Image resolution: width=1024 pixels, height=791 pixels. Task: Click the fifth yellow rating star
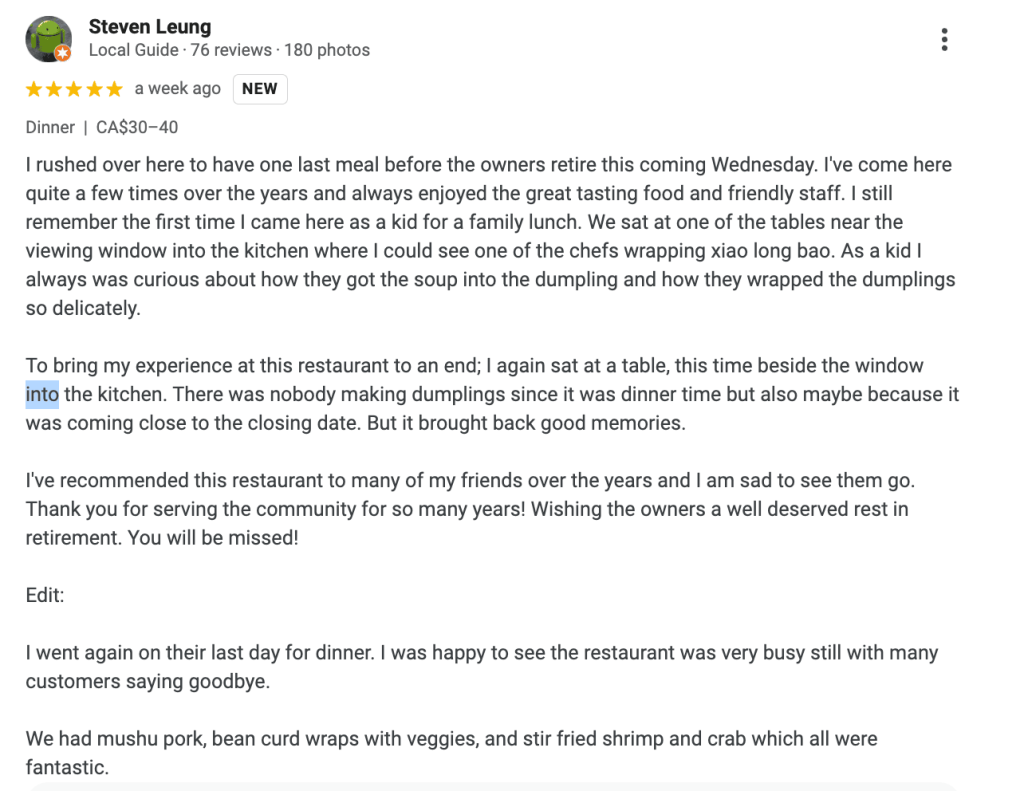coord(114,89)
